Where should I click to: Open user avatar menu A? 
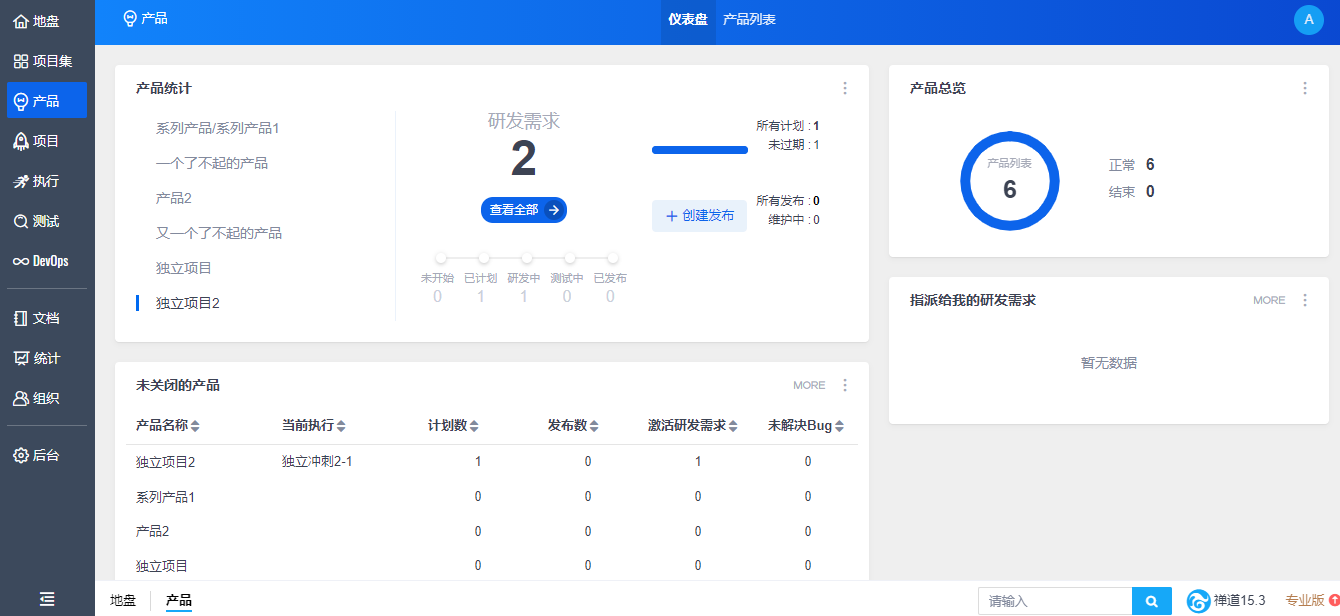click(1308, 20)
